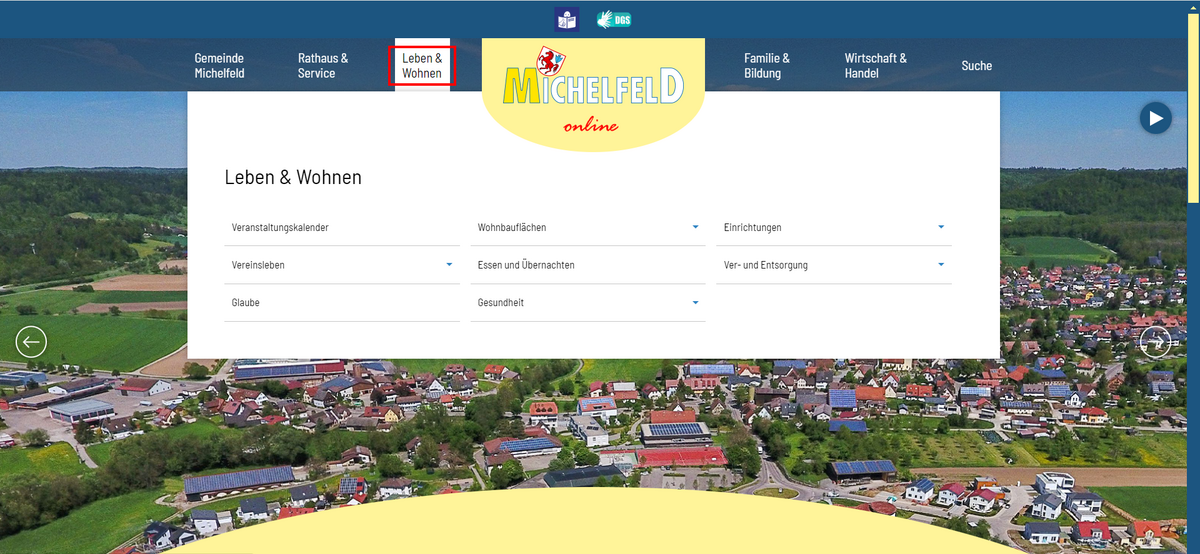Open Familie & Bildung menu
This screenshot has height=554, width=1200.
(x=767, y=66)
